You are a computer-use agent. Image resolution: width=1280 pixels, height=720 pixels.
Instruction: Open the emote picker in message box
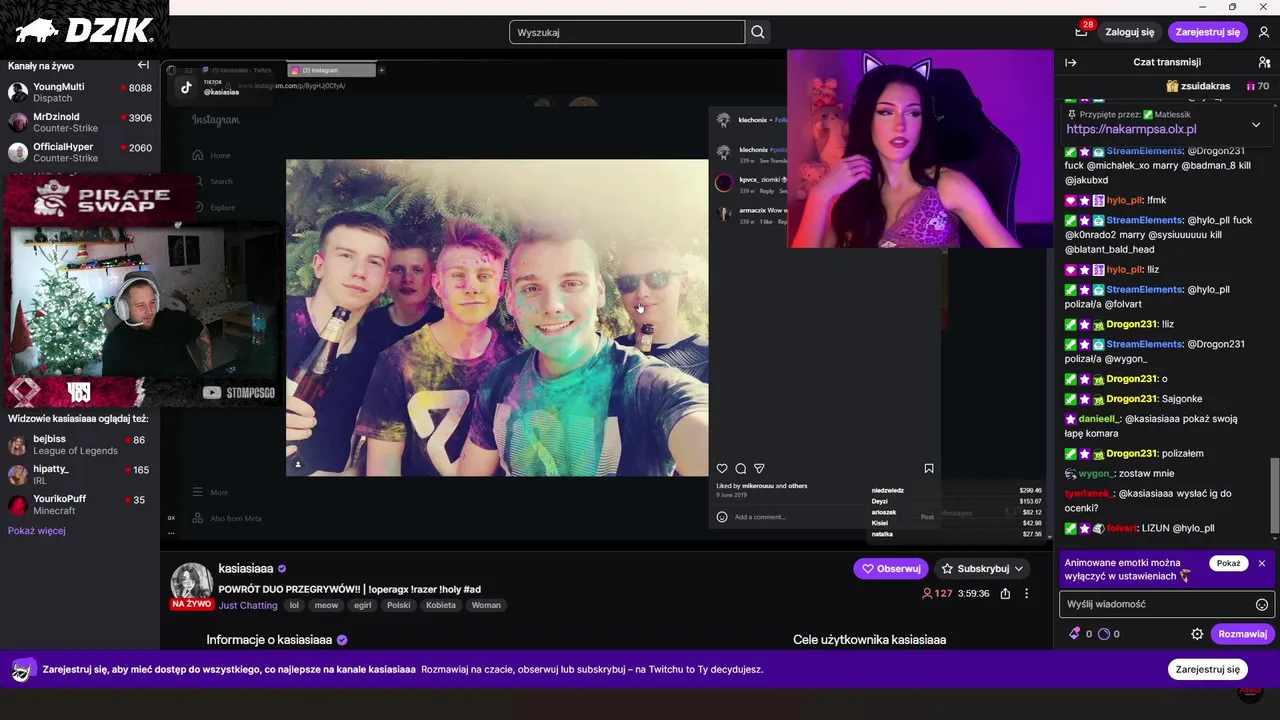click(x=1262, y=604)
